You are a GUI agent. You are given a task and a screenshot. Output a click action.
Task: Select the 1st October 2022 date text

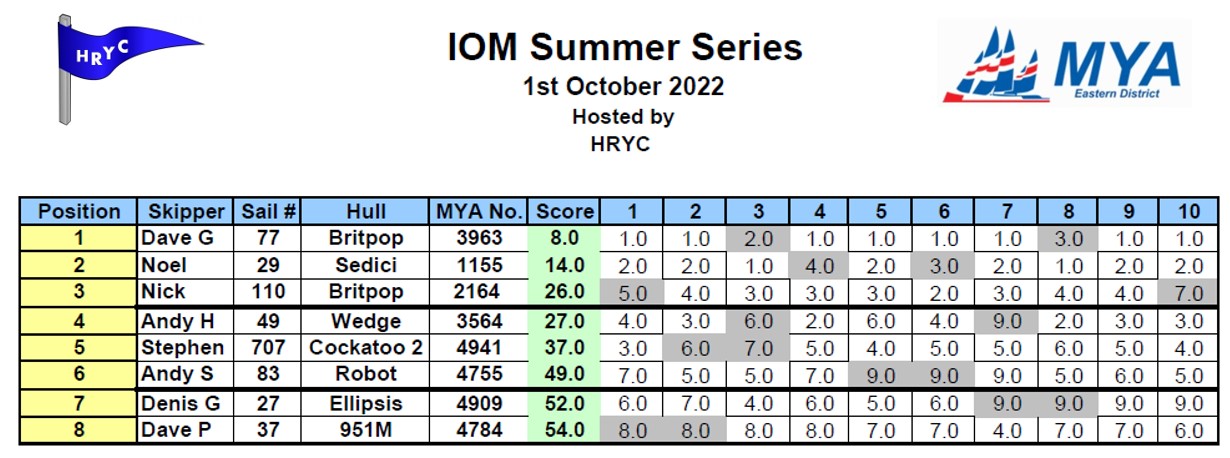coord(624,87)
